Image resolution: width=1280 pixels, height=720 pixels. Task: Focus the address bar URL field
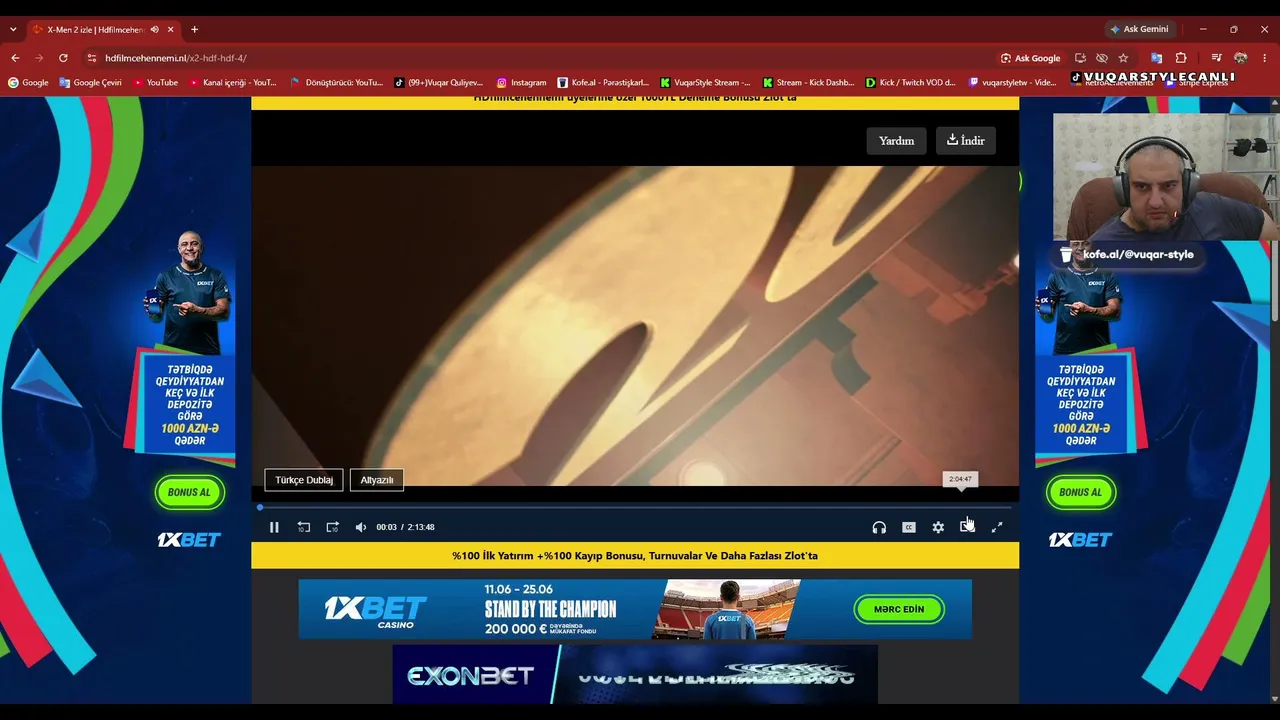pyautogui.click(x=540, y=58)
